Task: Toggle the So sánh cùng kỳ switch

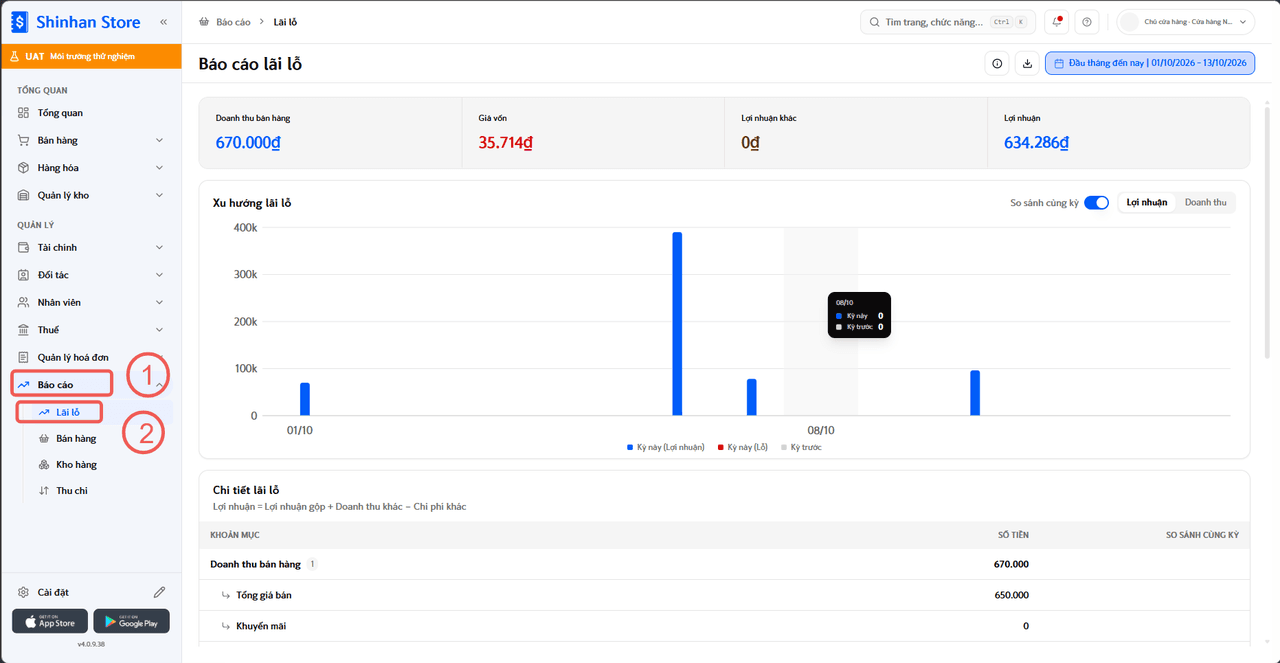Action: 1096,203
